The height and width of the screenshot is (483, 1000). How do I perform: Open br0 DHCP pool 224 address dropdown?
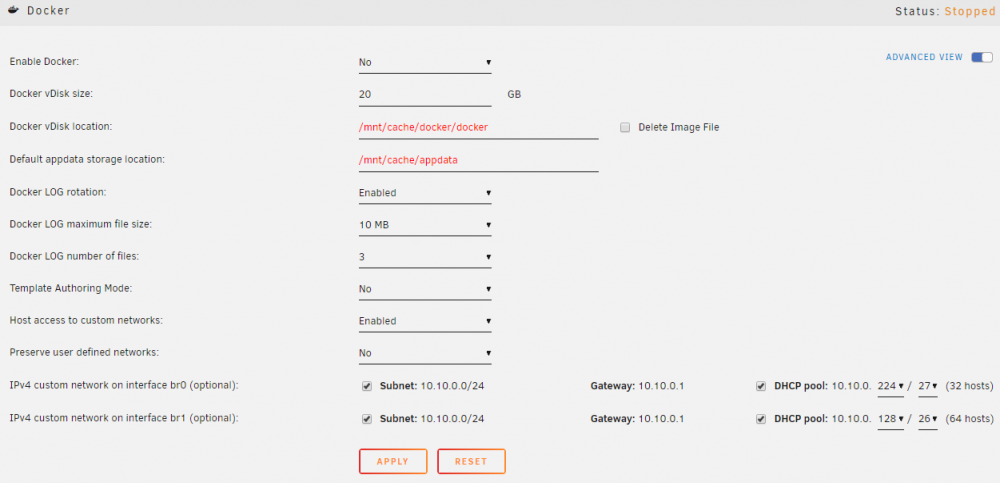click(890, 386)
